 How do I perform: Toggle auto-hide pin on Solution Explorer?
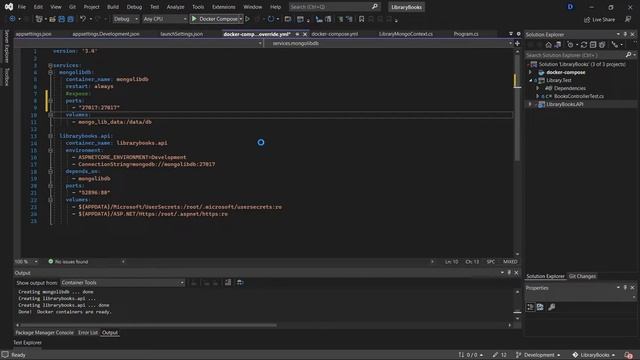pos(625,34)
